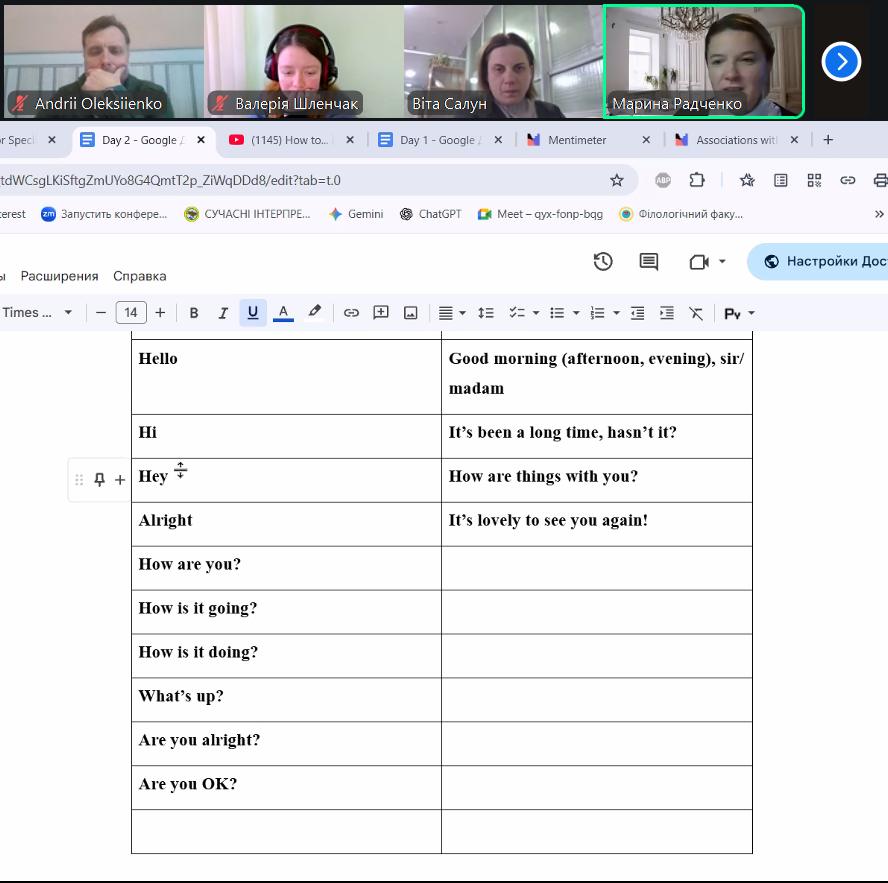Viewport: 888px width, 883px height.
Task: Toggle bold formatting
Action: click(194, 313)
